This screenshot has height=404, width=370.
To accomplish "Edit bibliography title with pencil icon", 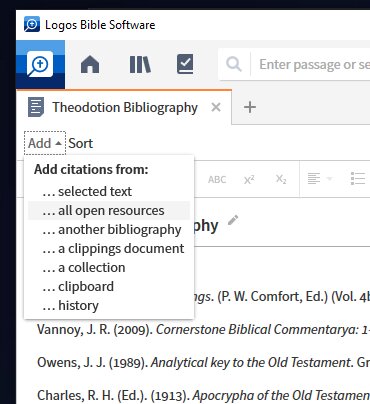I will point(233,220).
